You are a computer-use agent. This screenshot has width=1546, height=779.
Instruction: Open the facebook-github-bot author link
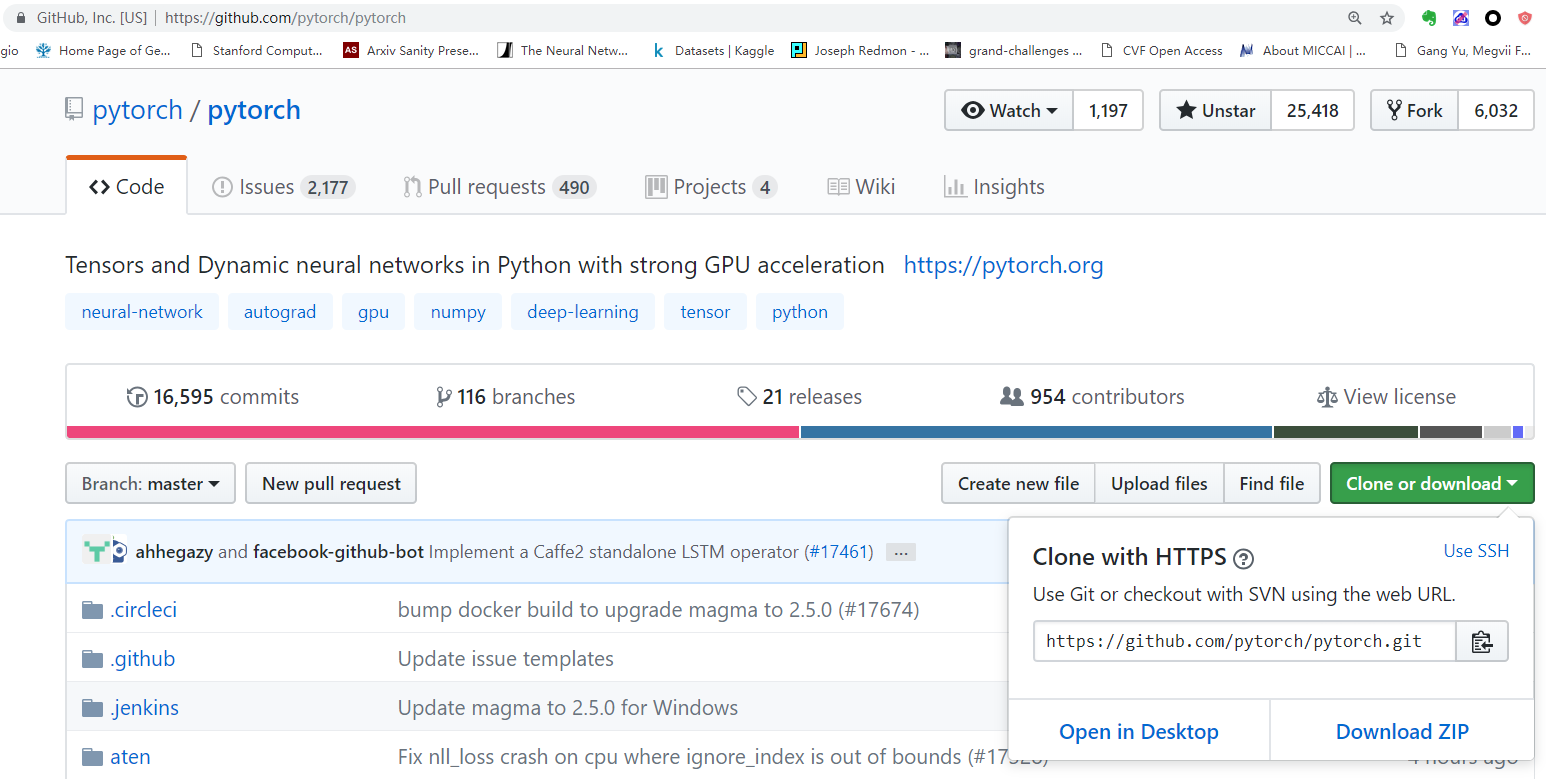(x=338, y=552)
